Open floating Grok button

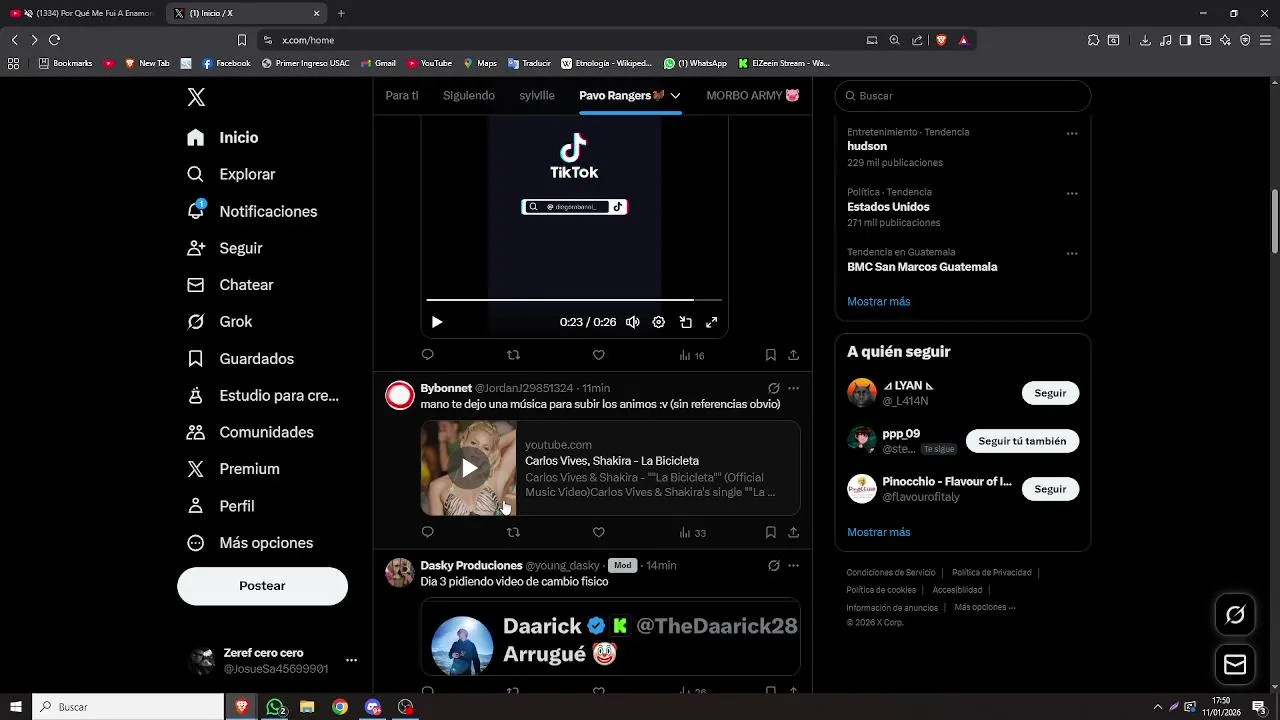tap(1235, 615)
